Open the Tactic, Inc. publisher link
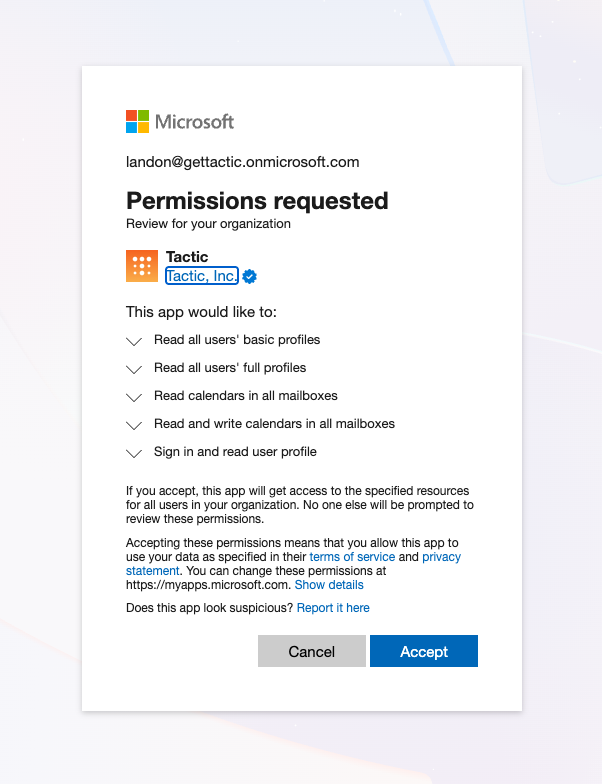602x784 pixels. pyautogui.click(x=202, y=276)
